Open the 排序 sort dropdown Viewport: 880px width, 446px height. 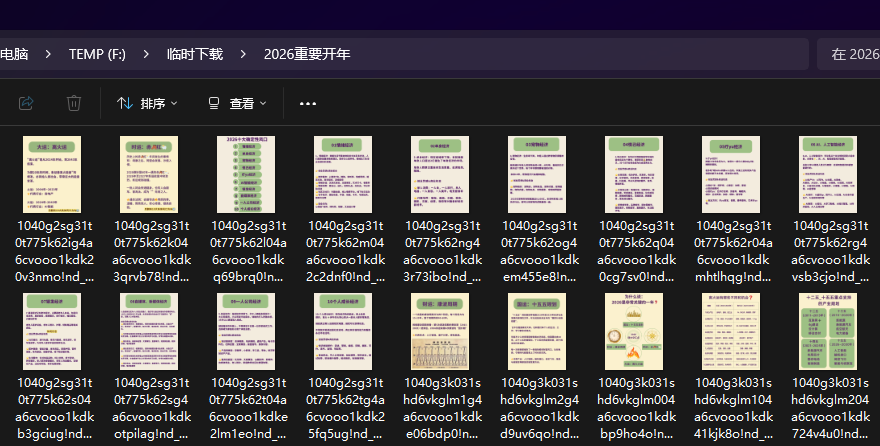(147, 103)
